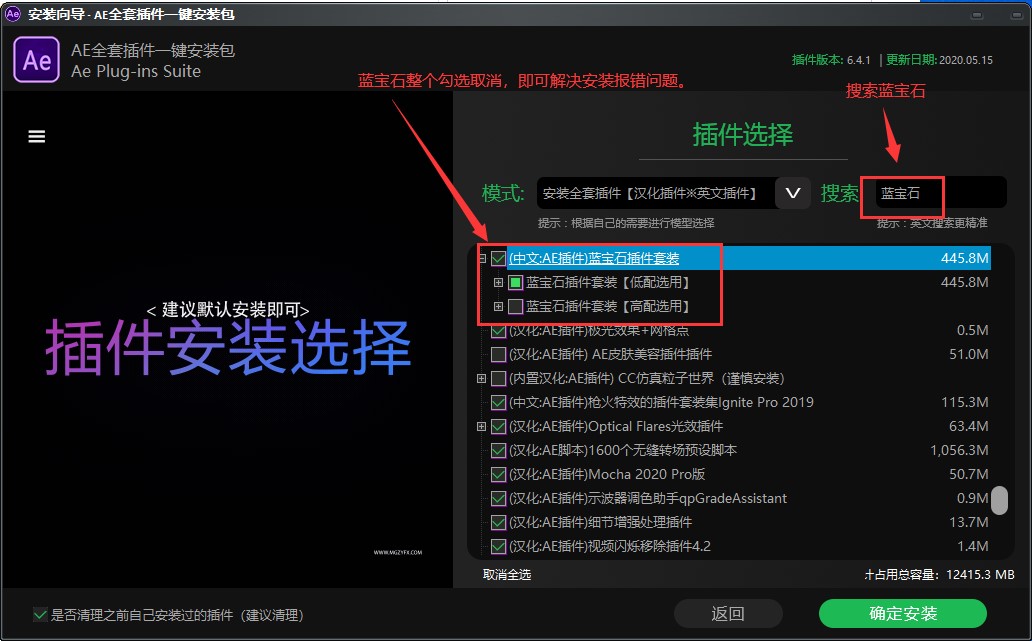Image resolution: width=1032 pixels, height=641 pixels.
Task: Enable 蓝宝石插件套装【高配选用】 checkbox
Action: pyautogui.click(x=515, y=307)
